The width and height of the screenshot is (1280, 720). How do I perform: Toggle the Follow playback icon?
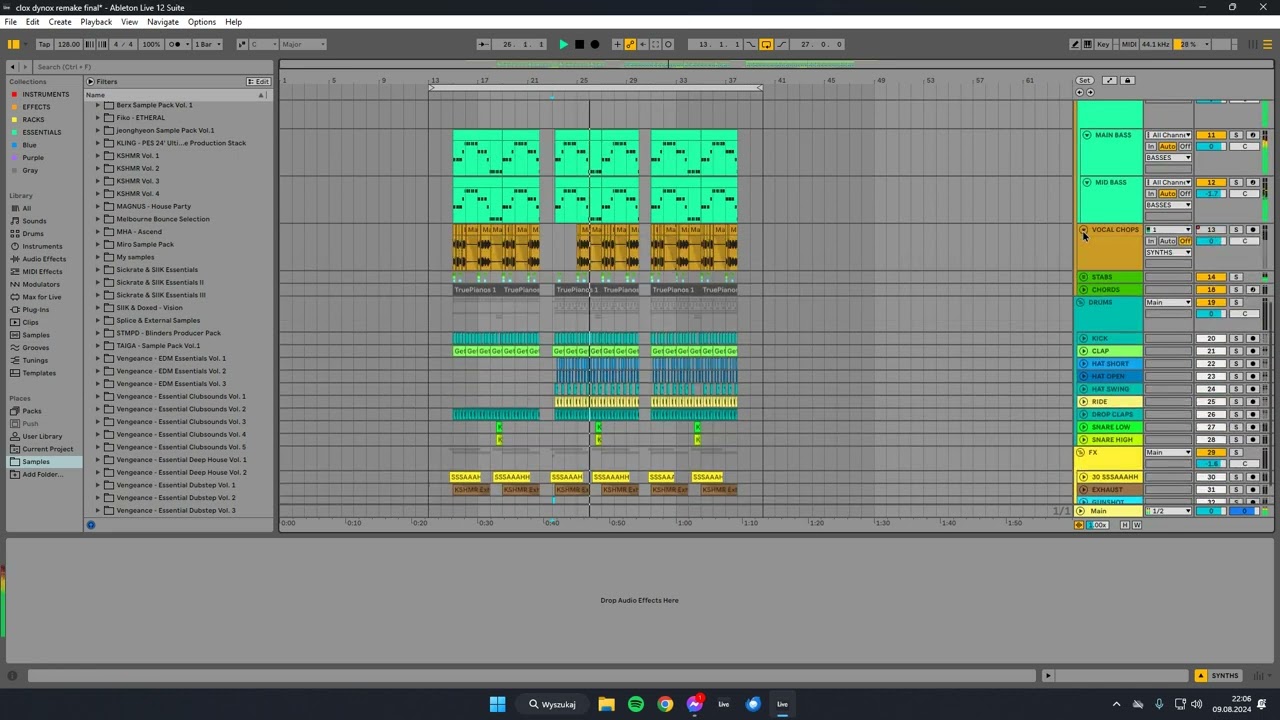click(484, 44)
